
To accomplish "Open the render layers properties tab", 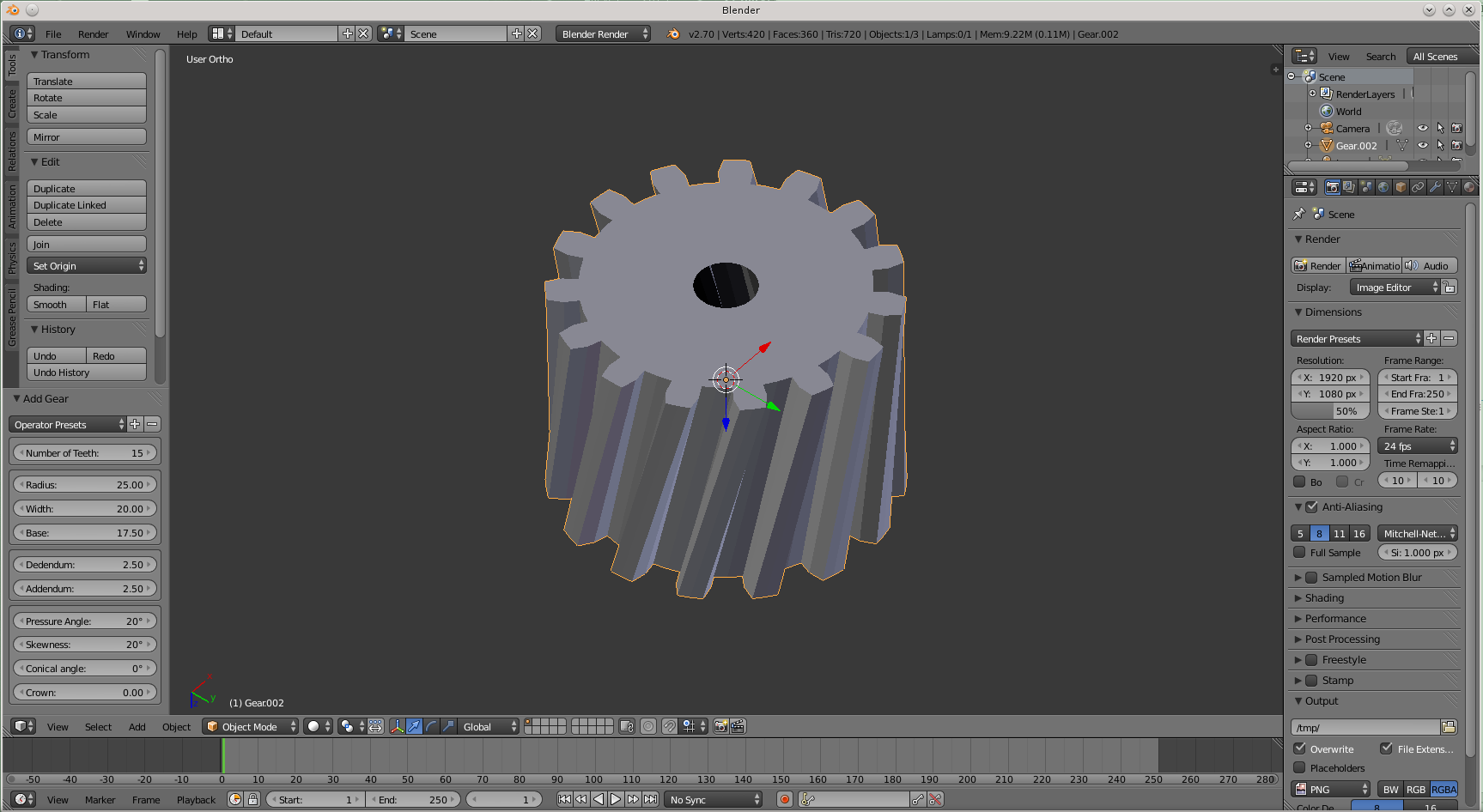I will 1349,187.
